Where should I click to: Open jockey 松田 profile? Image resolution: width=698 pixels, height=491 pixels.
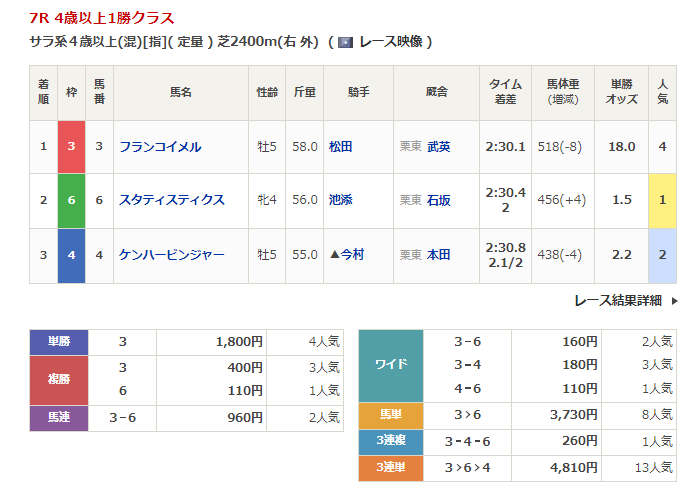[341, 147]
